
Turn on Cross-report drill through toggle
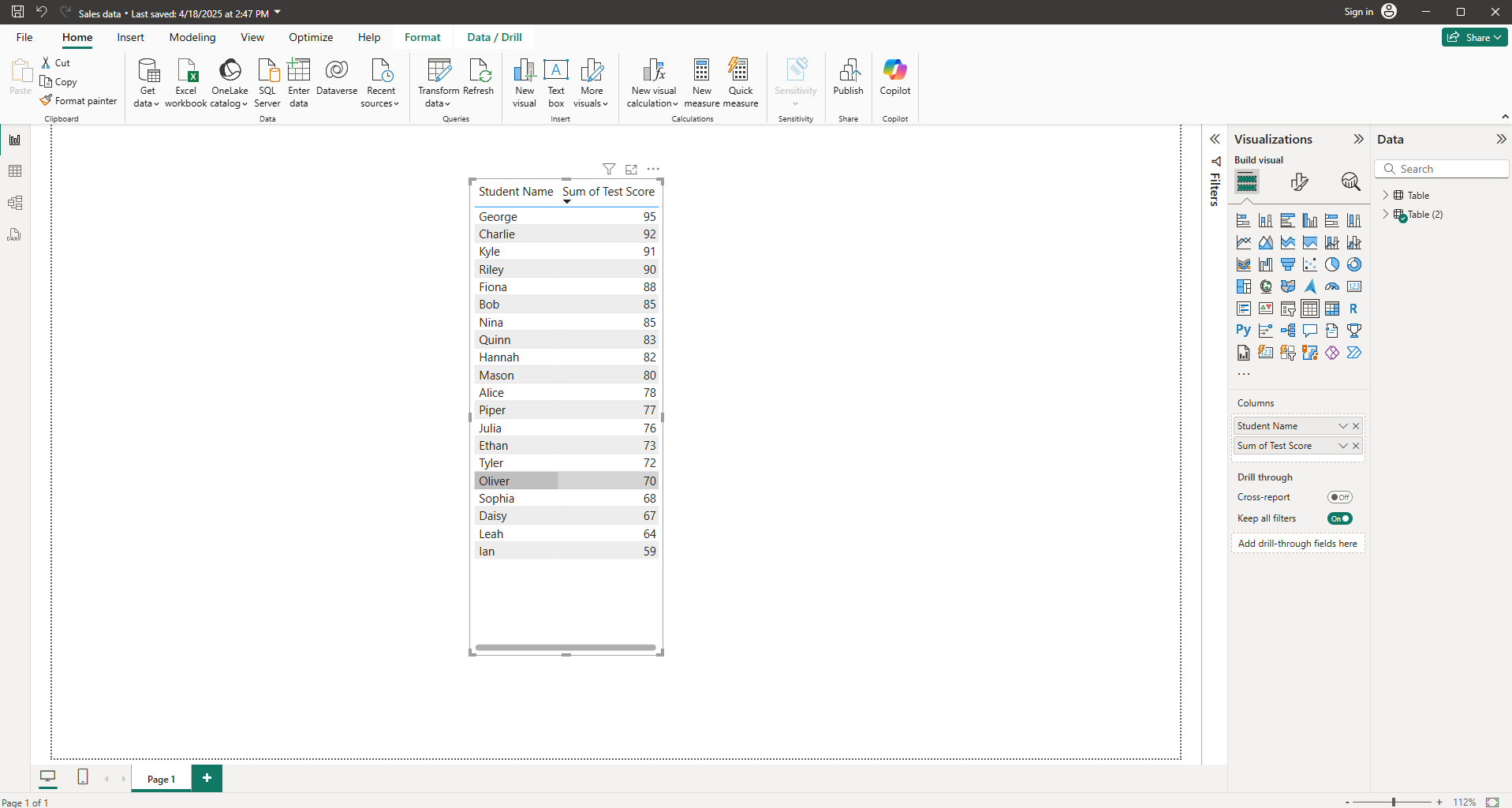(1339, 497)
